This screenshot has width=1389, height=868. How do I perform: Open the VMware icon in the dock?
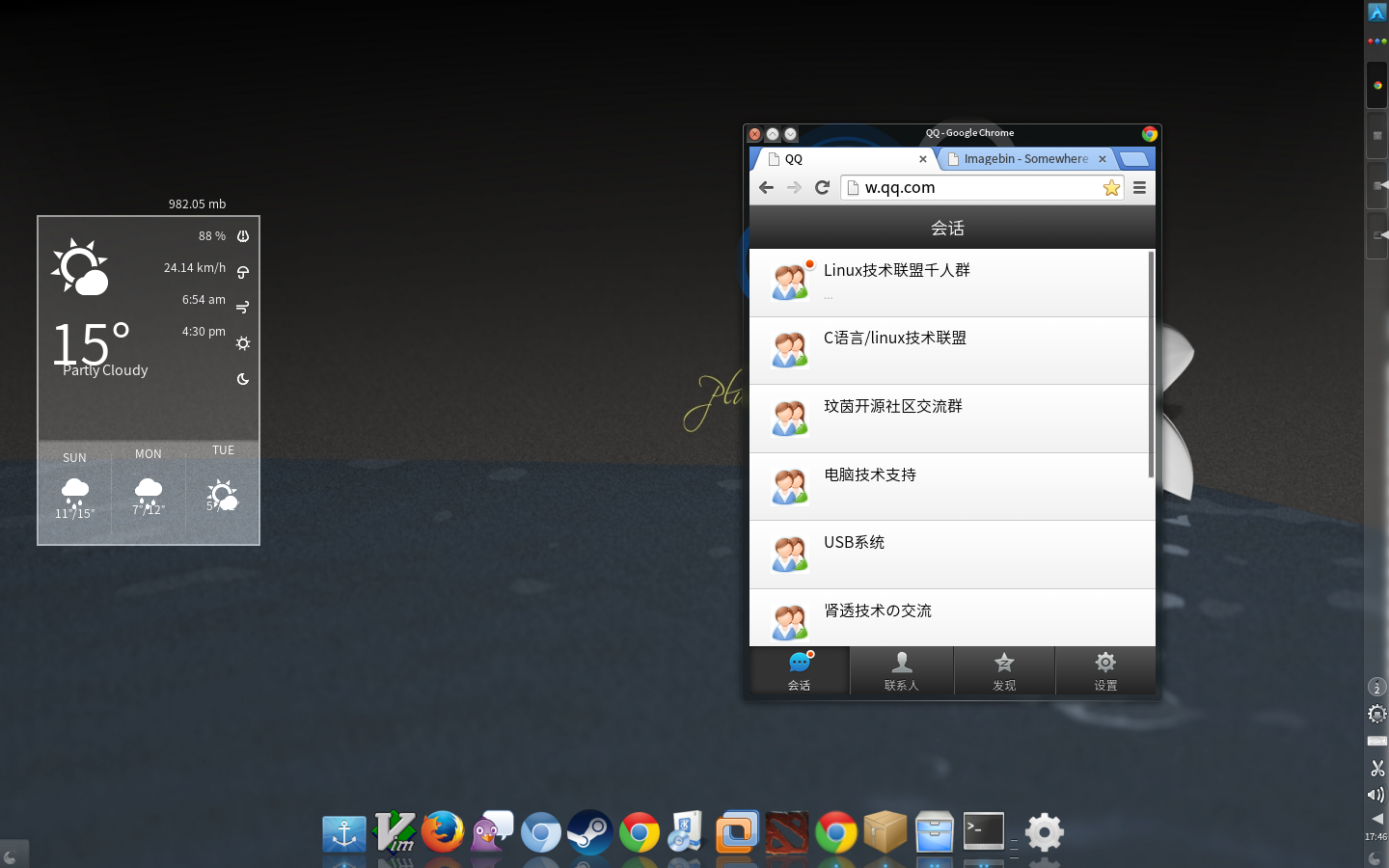(x=738, y=831)
